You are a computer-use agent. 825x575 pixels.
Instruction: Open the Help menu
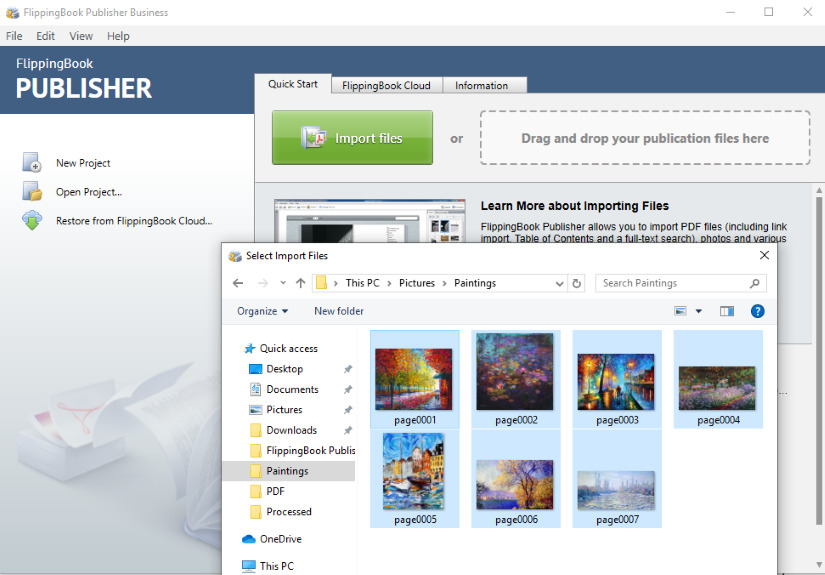(x=118, y=36)
